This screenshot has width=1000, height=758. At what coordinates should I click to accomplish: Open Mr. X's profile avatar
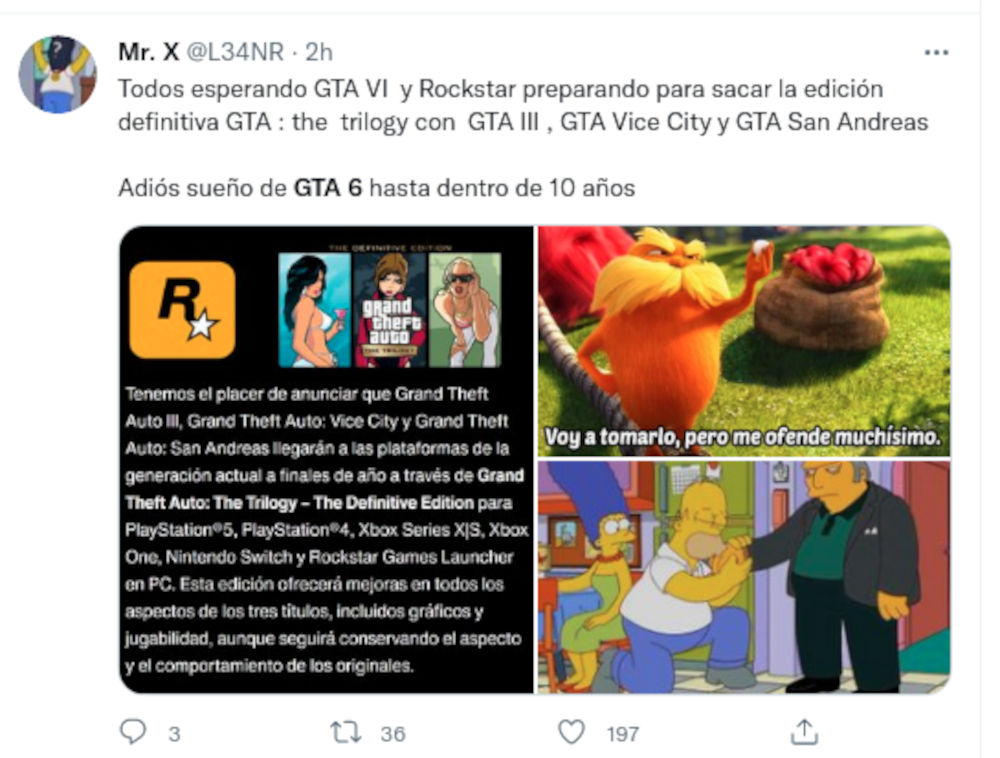[x=57, y=75]
